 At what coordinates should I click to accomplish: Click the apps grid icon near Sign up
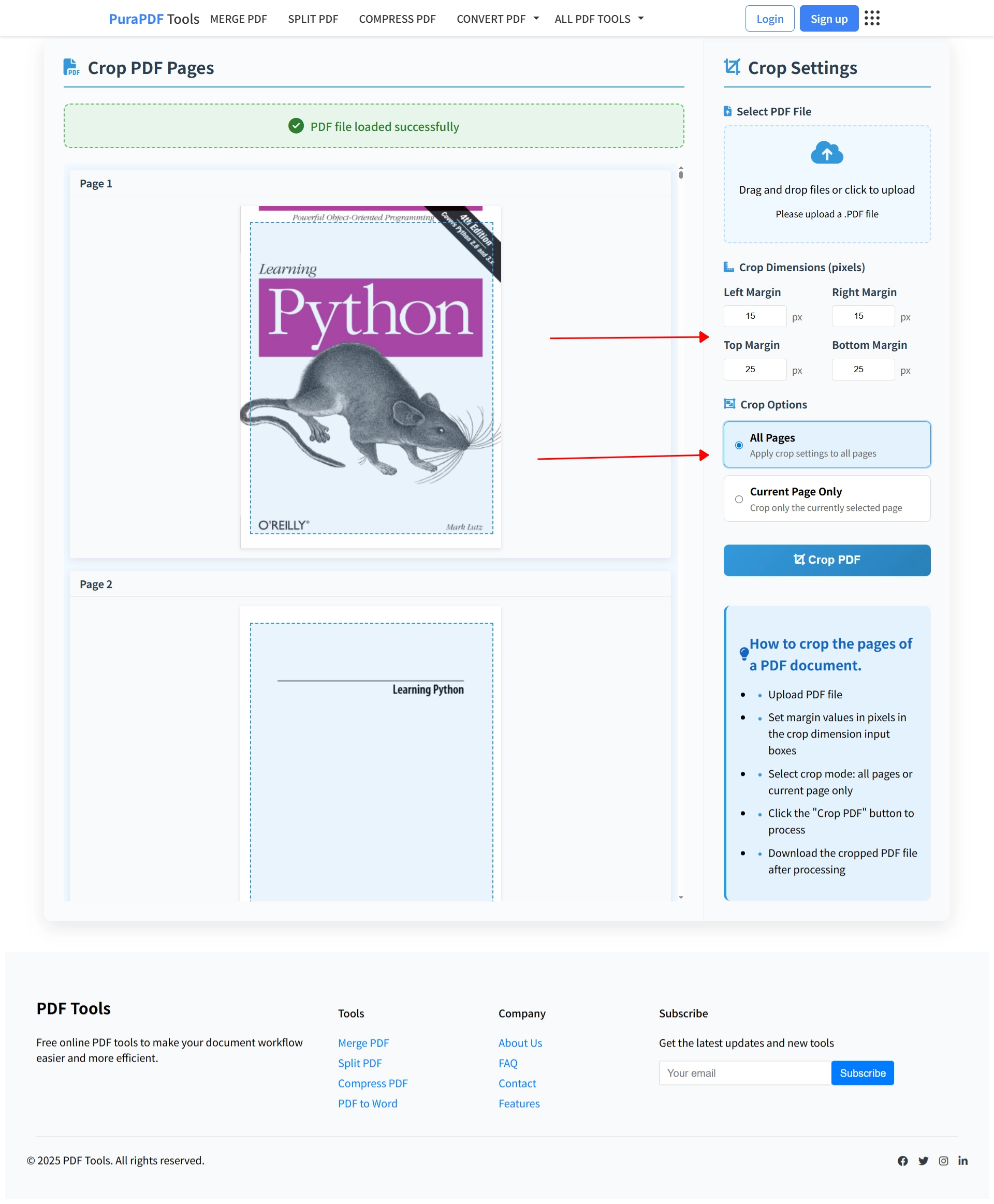[872, 18]
